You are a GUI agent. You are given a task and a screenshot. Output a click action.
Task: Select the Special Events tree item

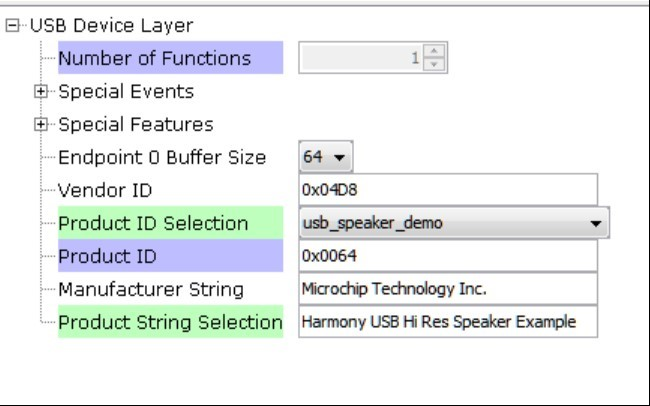[x=126, y=91]
